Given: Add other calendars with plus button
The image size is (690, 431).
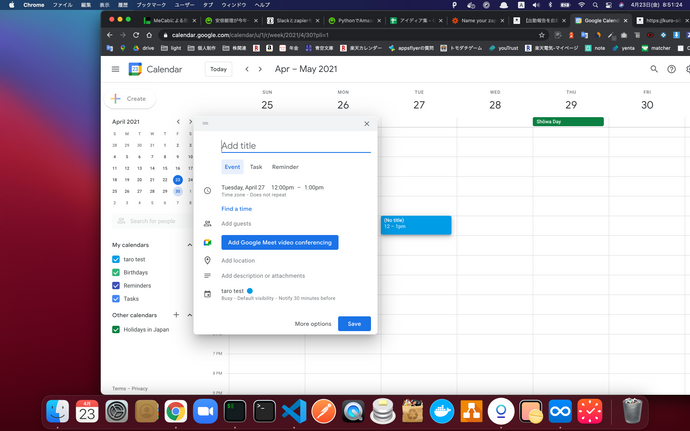Looking at the screenshot, I should pos(176,315).
